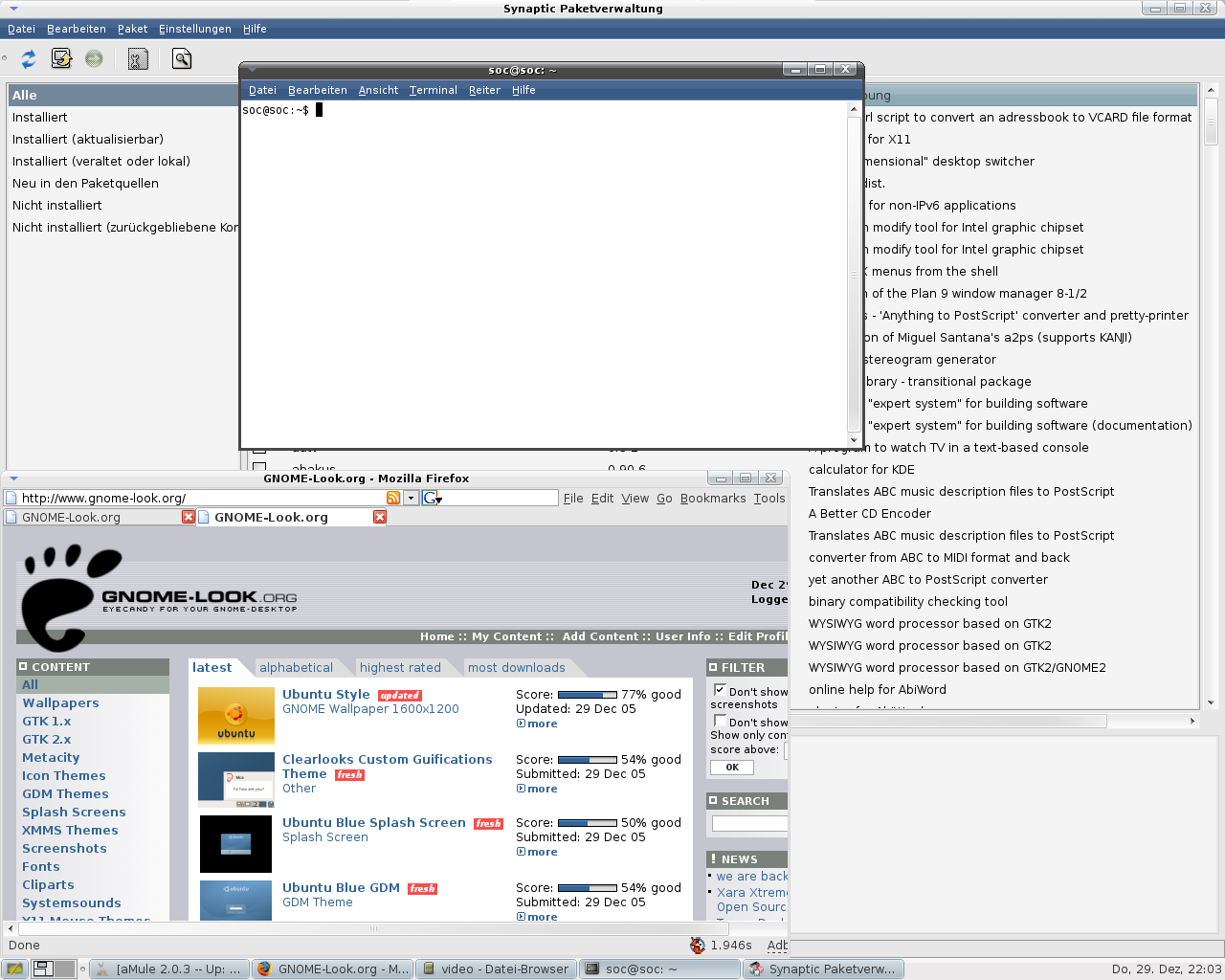Click Ubuntu Style 77% score bar
Image resolution: width=1225 pixels, height=980 pixels.
(587, 695)
